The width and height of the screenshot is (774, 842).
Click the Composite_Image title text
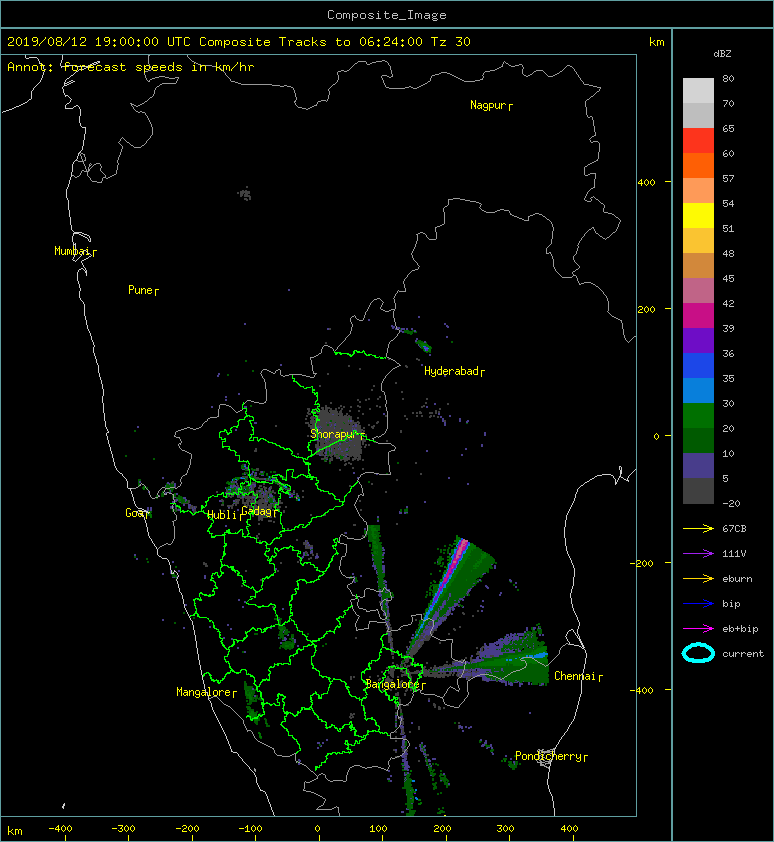387,15
